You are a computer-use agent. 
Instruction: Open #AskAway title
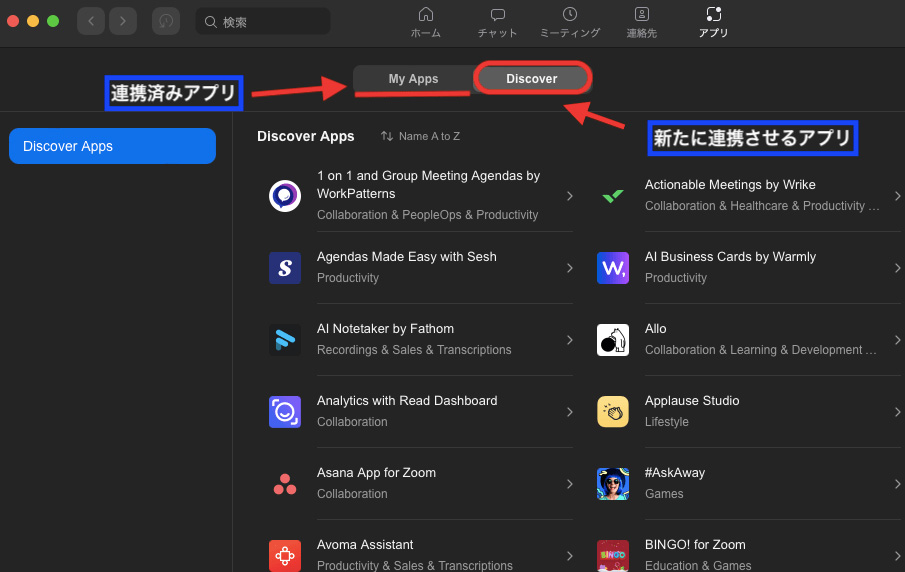pos(675,473)
